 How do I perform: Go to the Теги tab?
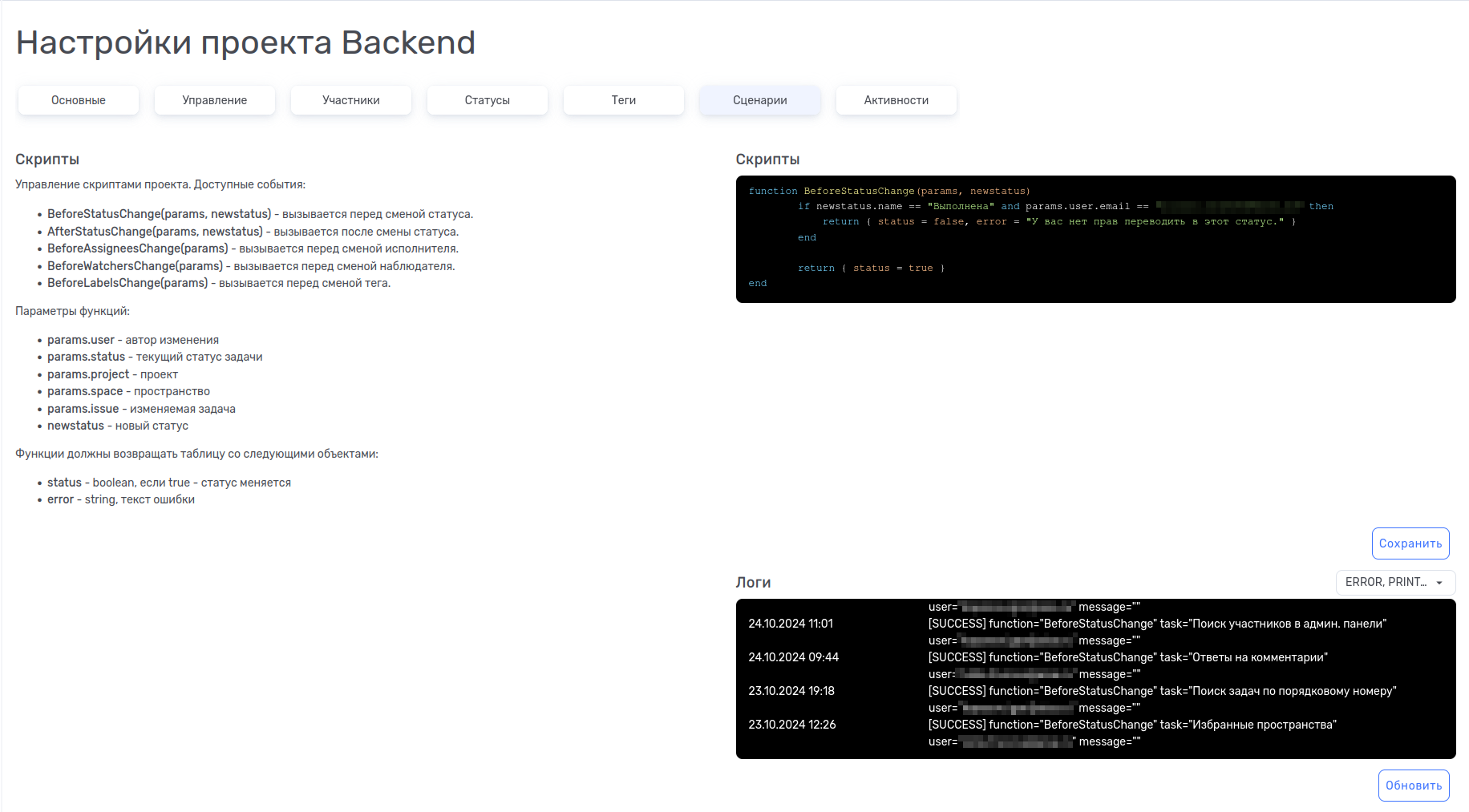[624, 100]
